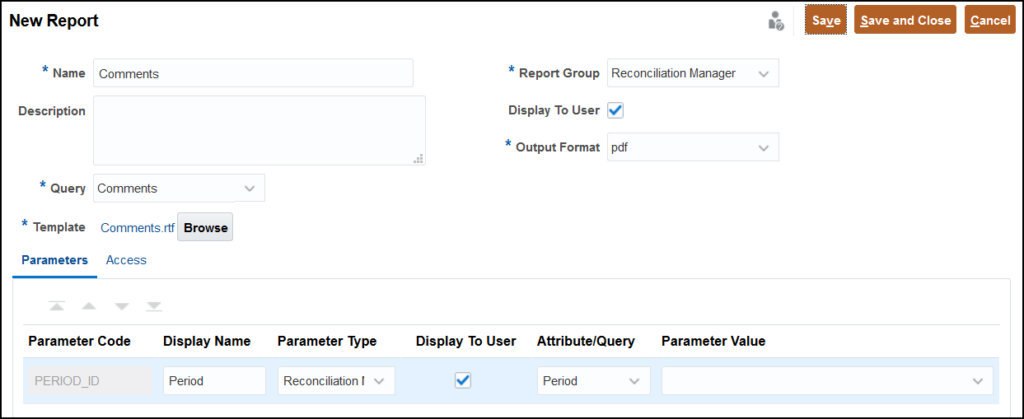Open the Comments.rtf template link
This screenshot has height=419, width=1024.
tap(138, 228)
